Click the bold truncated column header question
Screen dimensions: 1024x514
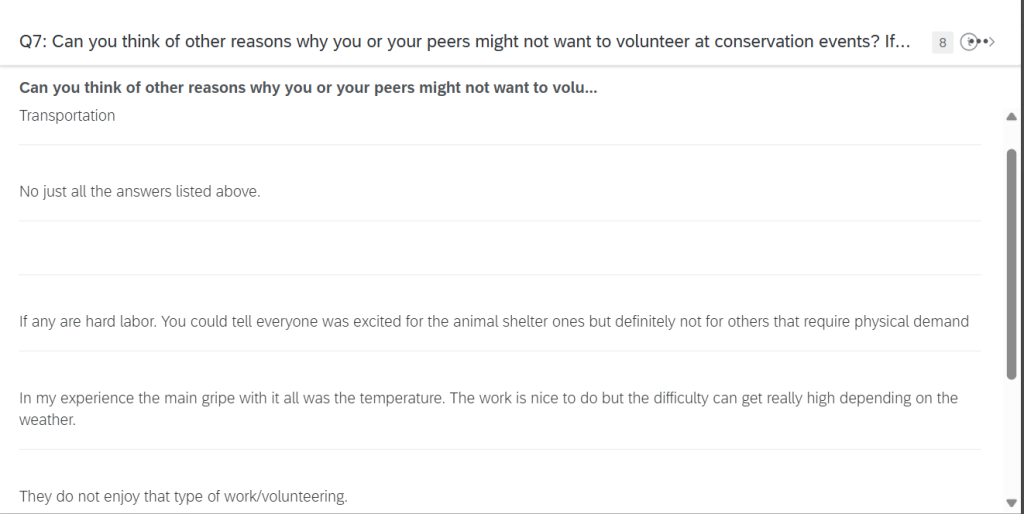pos(308,88)
